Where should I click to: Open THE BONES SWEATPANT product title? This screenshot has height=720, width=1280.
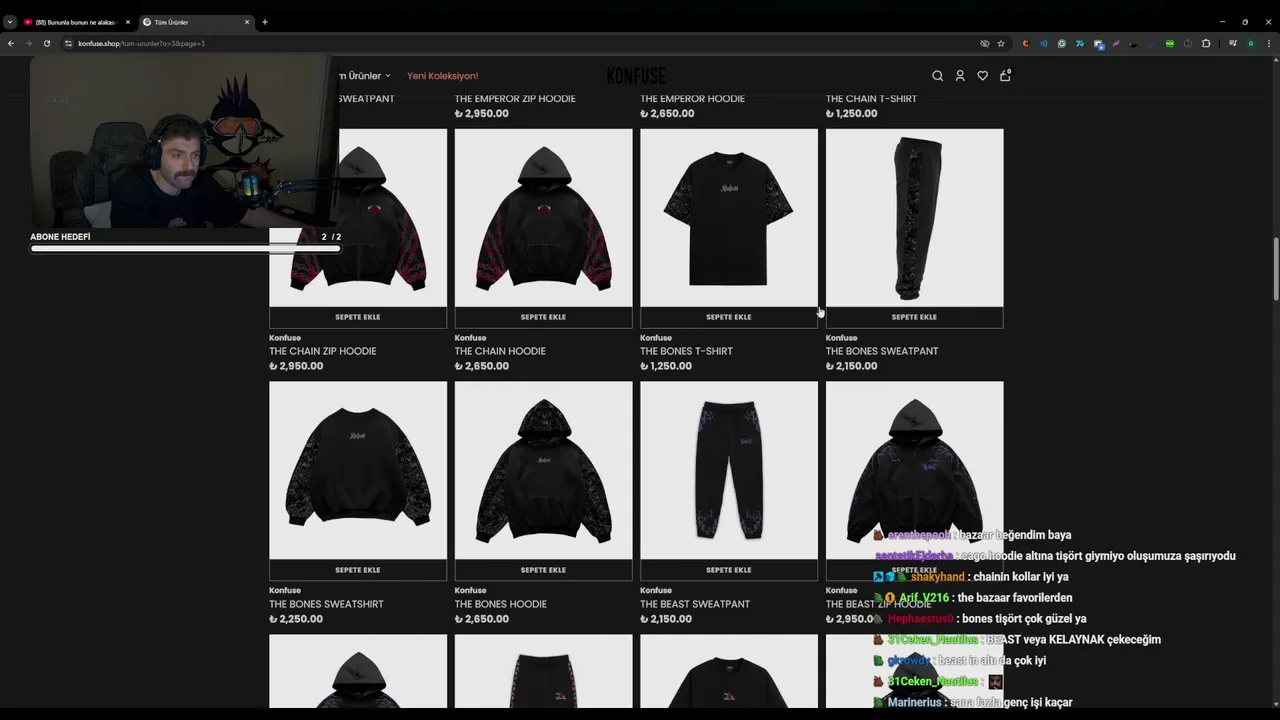click(882, 351)
